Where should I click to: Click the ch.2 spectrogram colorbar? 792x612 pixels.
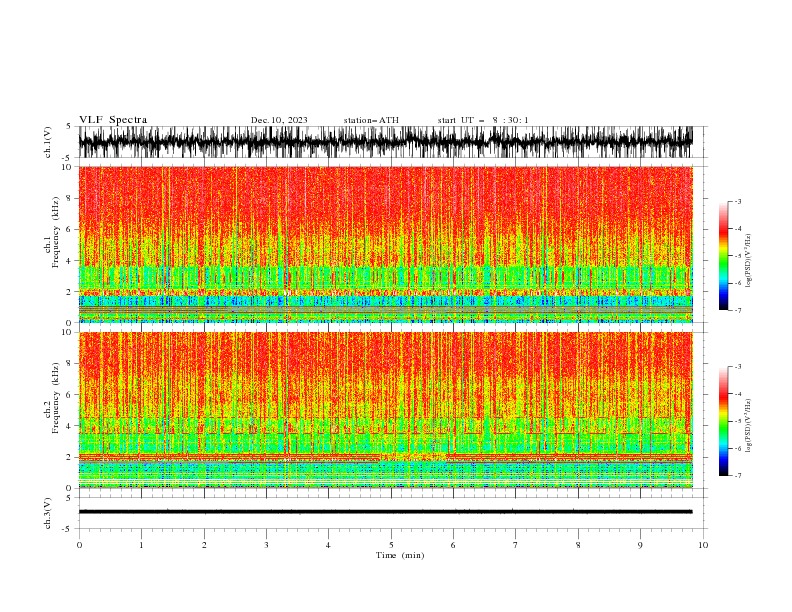click(x=723, y=421)
